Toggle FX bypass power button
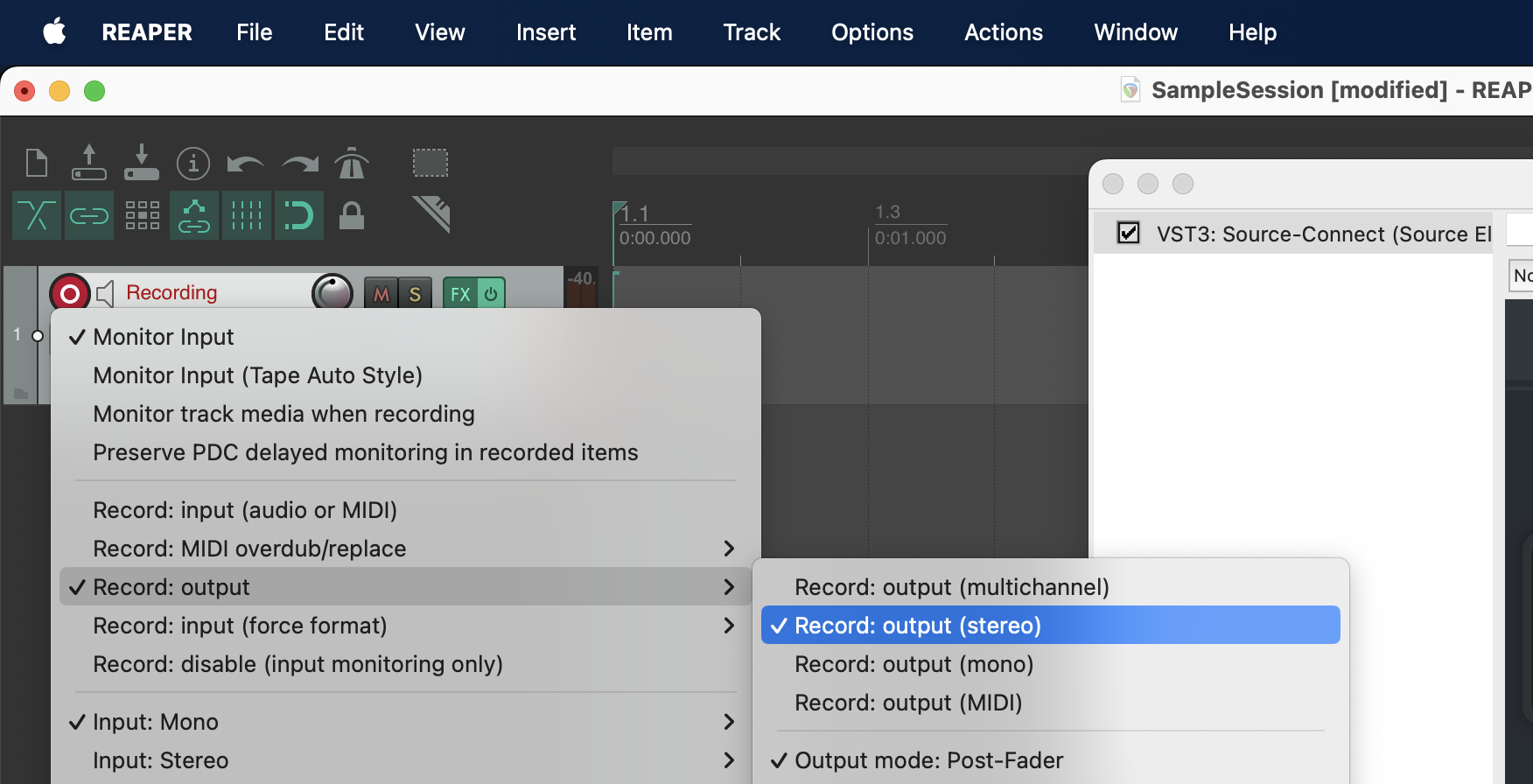Viewport: 1533px width, 784px height. pyautogui.click(x=491, y=294)
